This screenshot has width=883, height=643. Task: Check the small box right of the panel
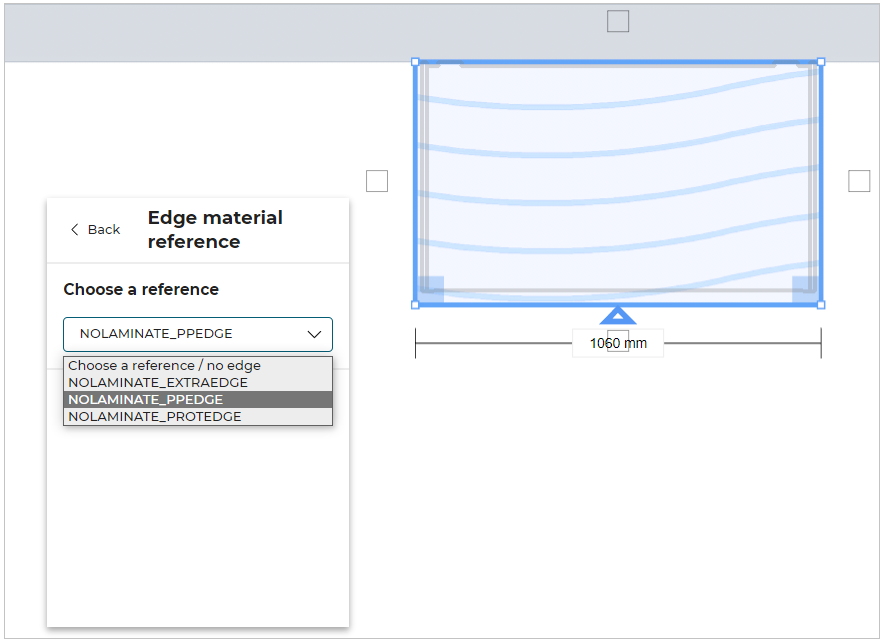pos(859,181)
